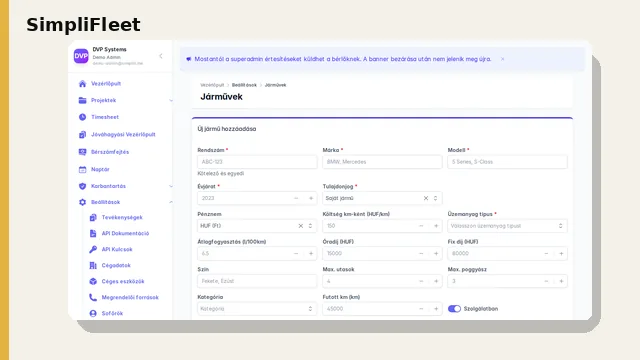Open Timesheet in the sidebar
The width and height of the screenshot is (640, 360).
click(x=105, y=117)
